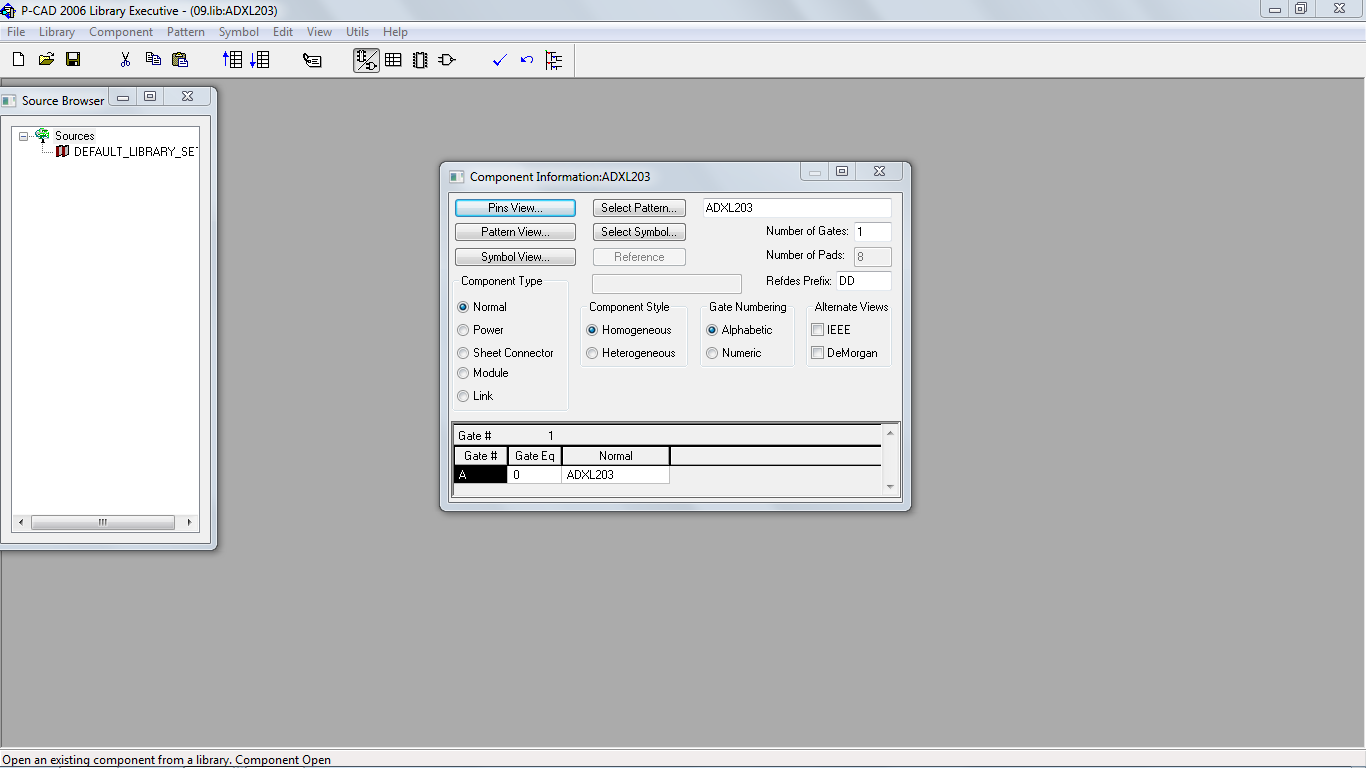Click the Source Browser window icon
Screen dimensions: 1366x768
click(10, 100)
